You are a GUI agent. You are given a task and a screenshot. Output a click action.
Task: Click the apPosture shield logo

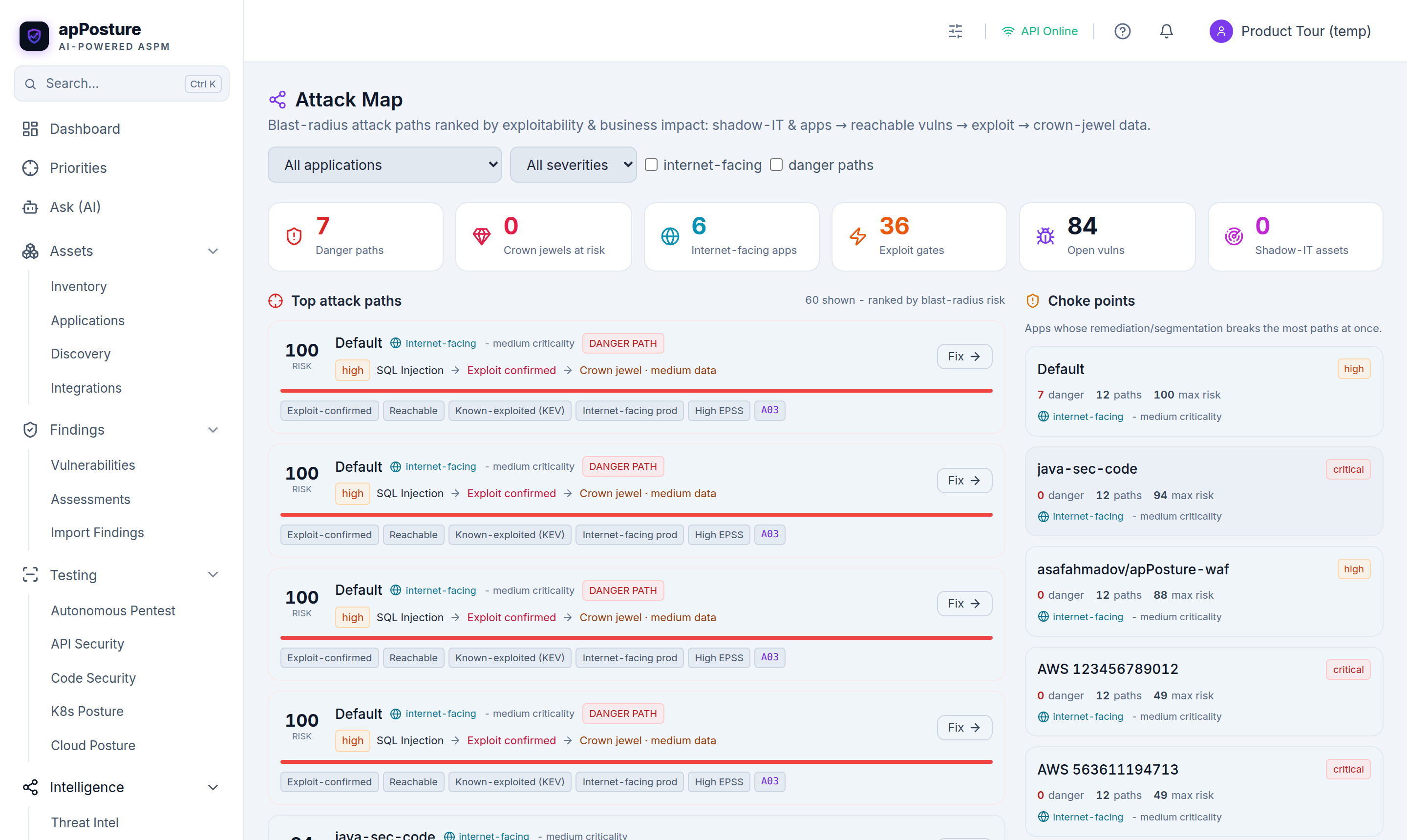click(x=34, y=36)
